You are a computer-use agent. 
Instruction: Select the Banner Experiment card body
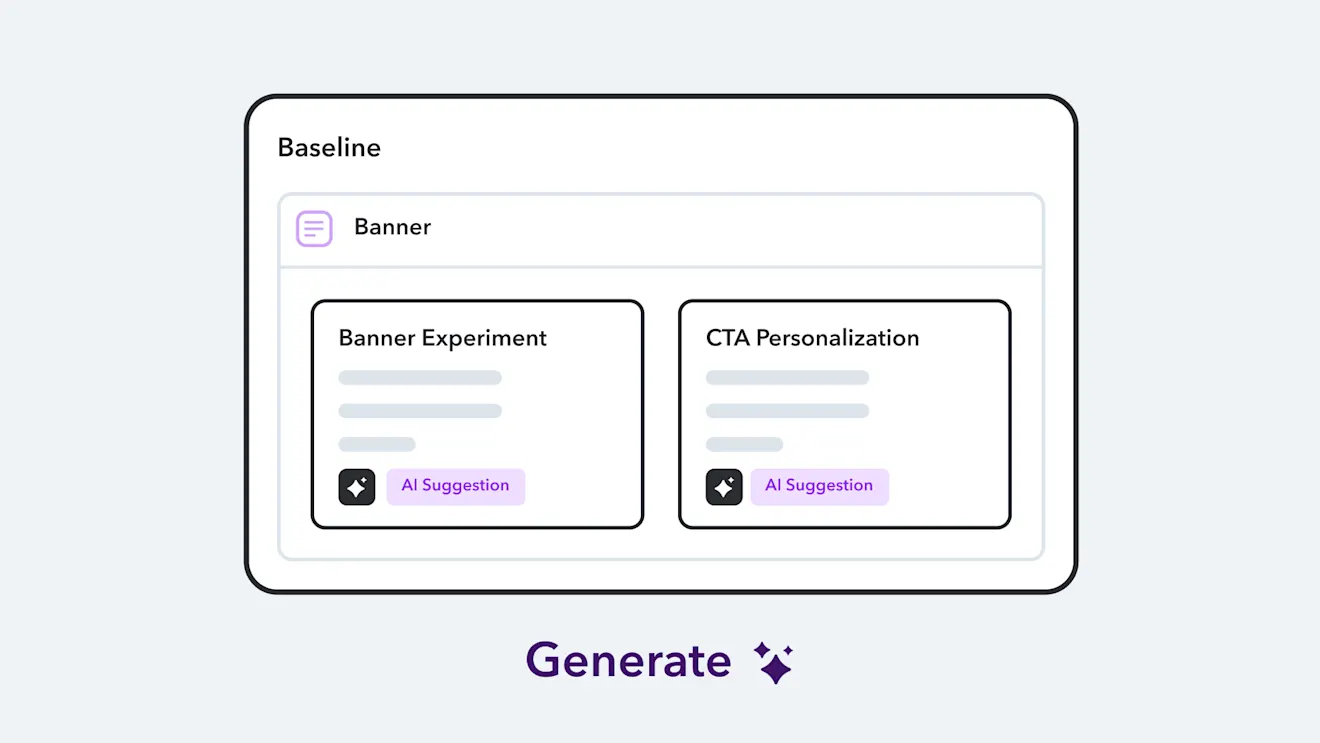pos(477,414)
